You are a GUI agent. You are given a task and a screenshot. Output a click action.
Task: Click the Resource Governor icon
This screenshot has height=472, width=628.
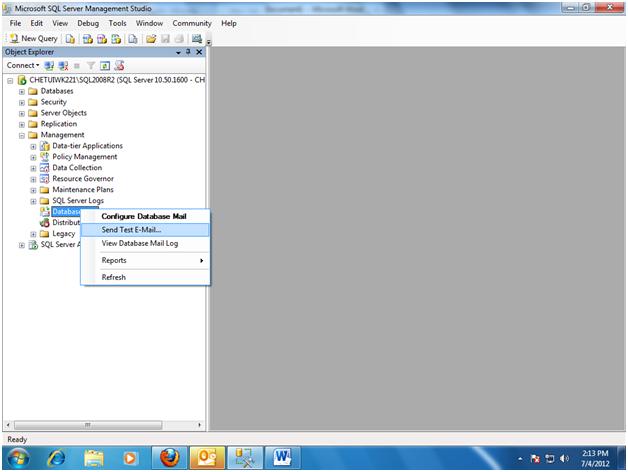click(x=45, y=179)
